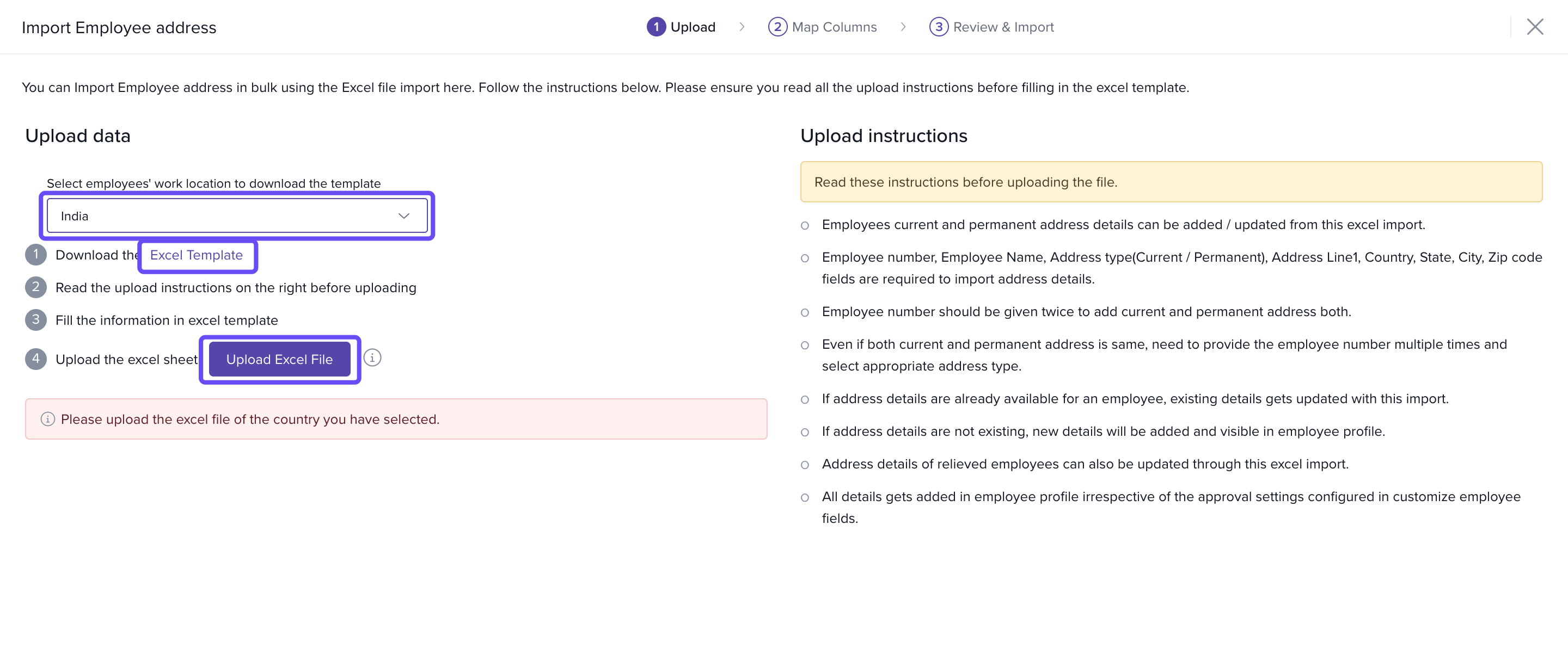Switch to the Map Columns step
This screenshot has width=1568, height=648.
pyautogui.click(x=834, y=27)
